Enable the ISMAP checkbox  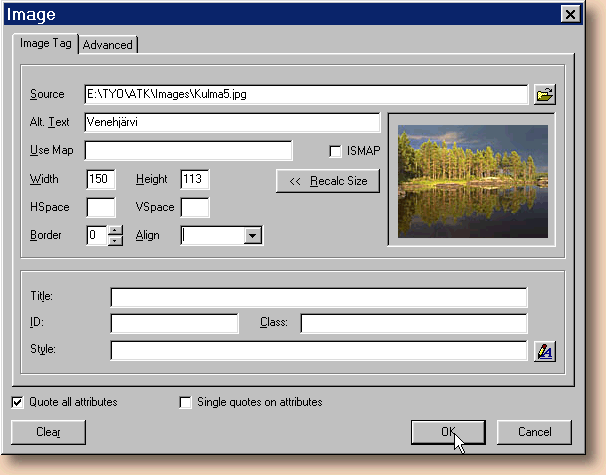[x=336, y=151]
